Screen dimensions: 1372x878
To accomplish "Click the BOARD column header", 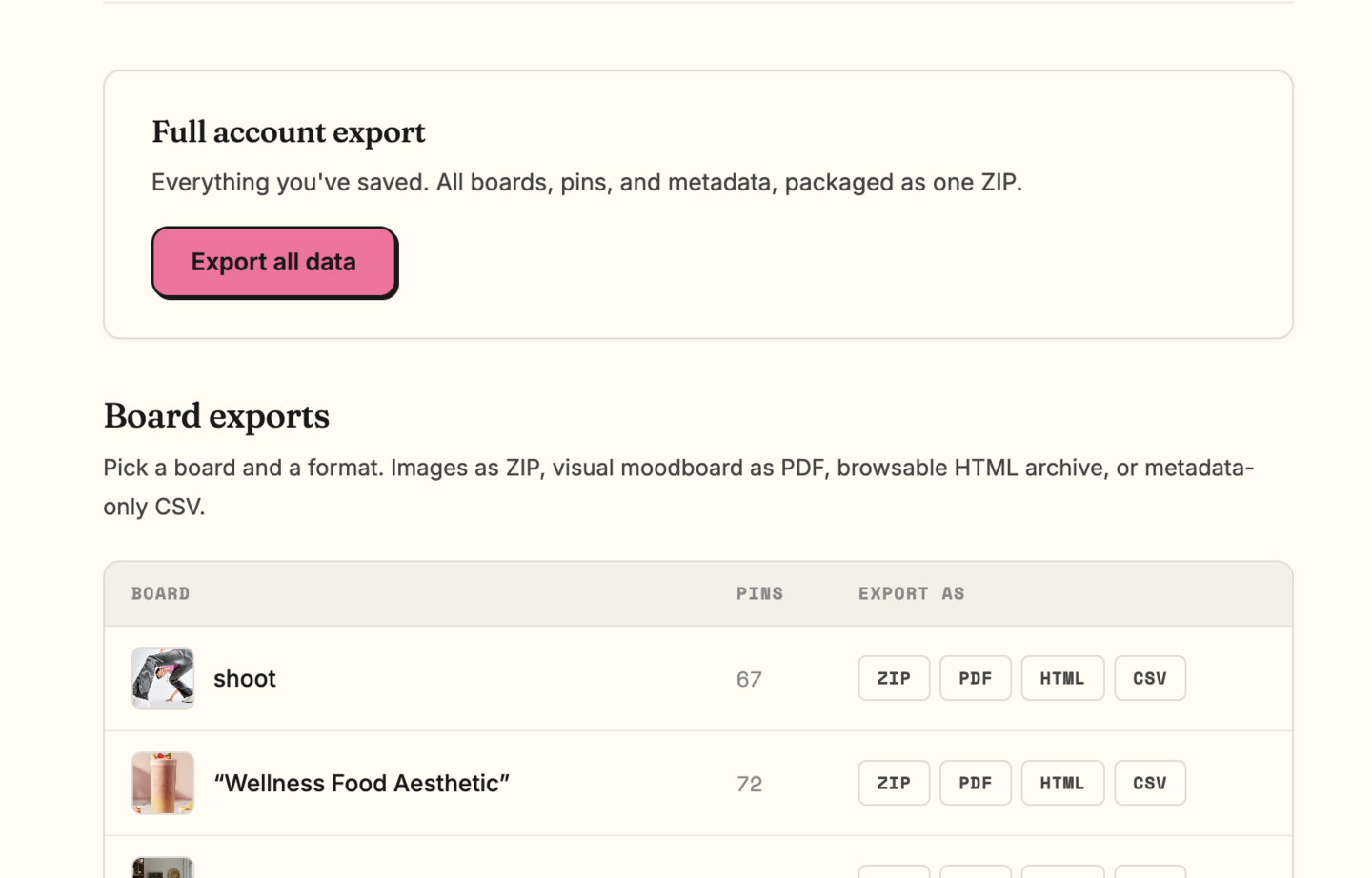I will point(161,593).
